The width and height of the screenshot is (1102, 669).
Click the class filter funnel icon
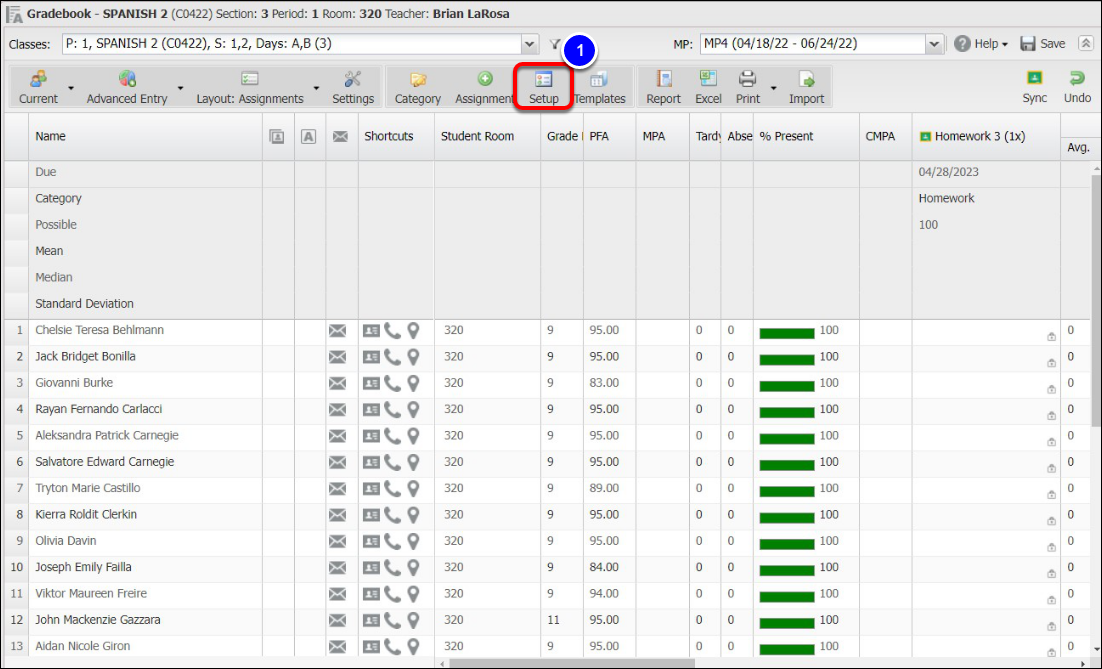click(x=555, y=44)
